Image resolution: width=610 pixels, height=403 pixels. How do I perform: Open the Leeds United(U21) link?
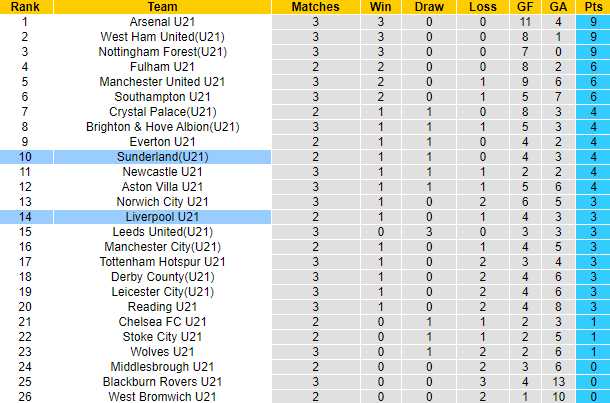(163, 232)
